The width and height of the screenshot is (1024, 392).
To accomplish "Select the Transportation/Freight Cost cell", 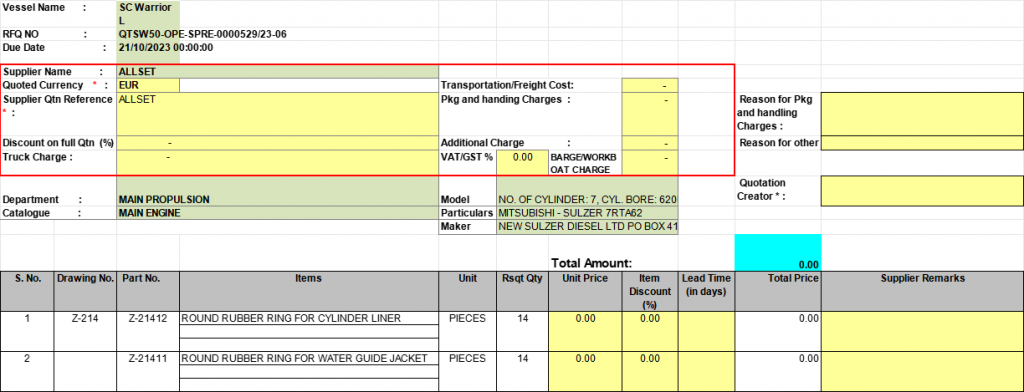I will tap(650, 85).
